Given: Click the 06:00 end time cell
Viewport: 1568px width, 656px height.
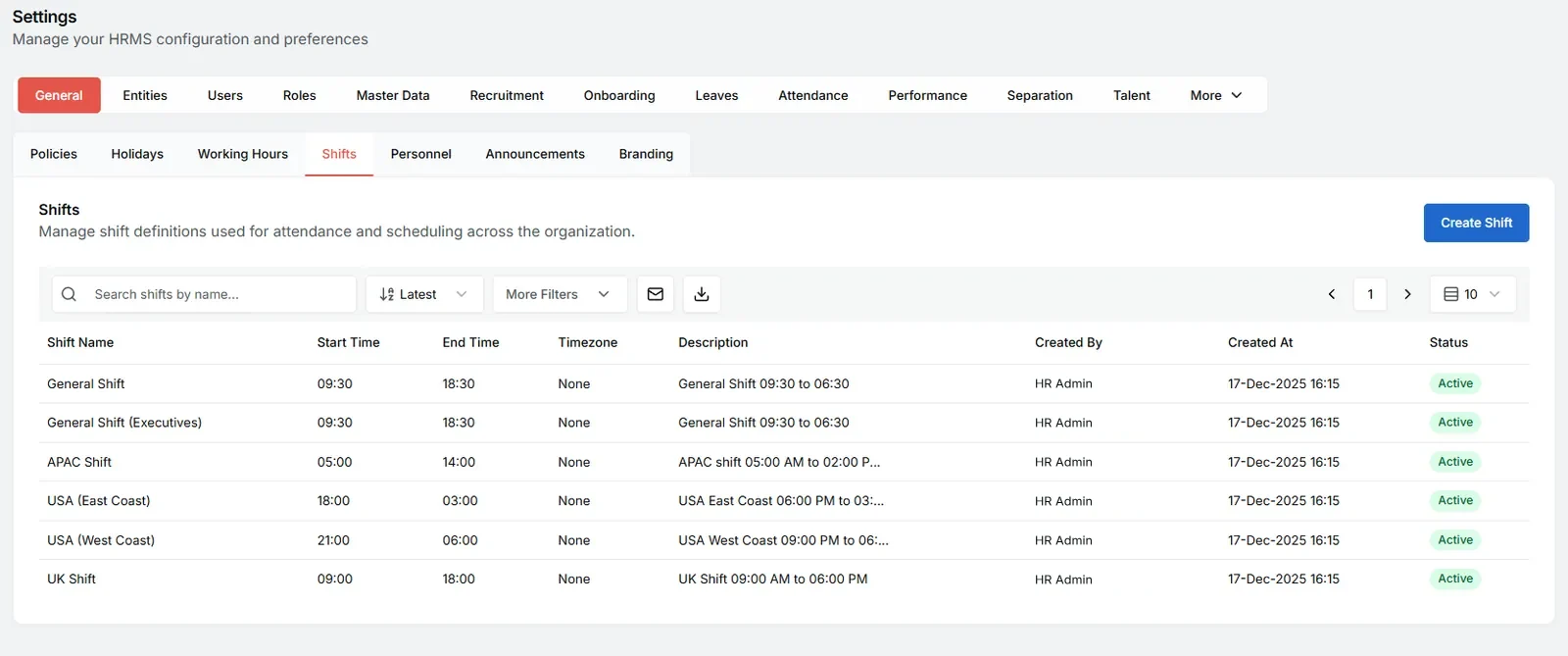Looking at the screenshot, I should point(460,540).
